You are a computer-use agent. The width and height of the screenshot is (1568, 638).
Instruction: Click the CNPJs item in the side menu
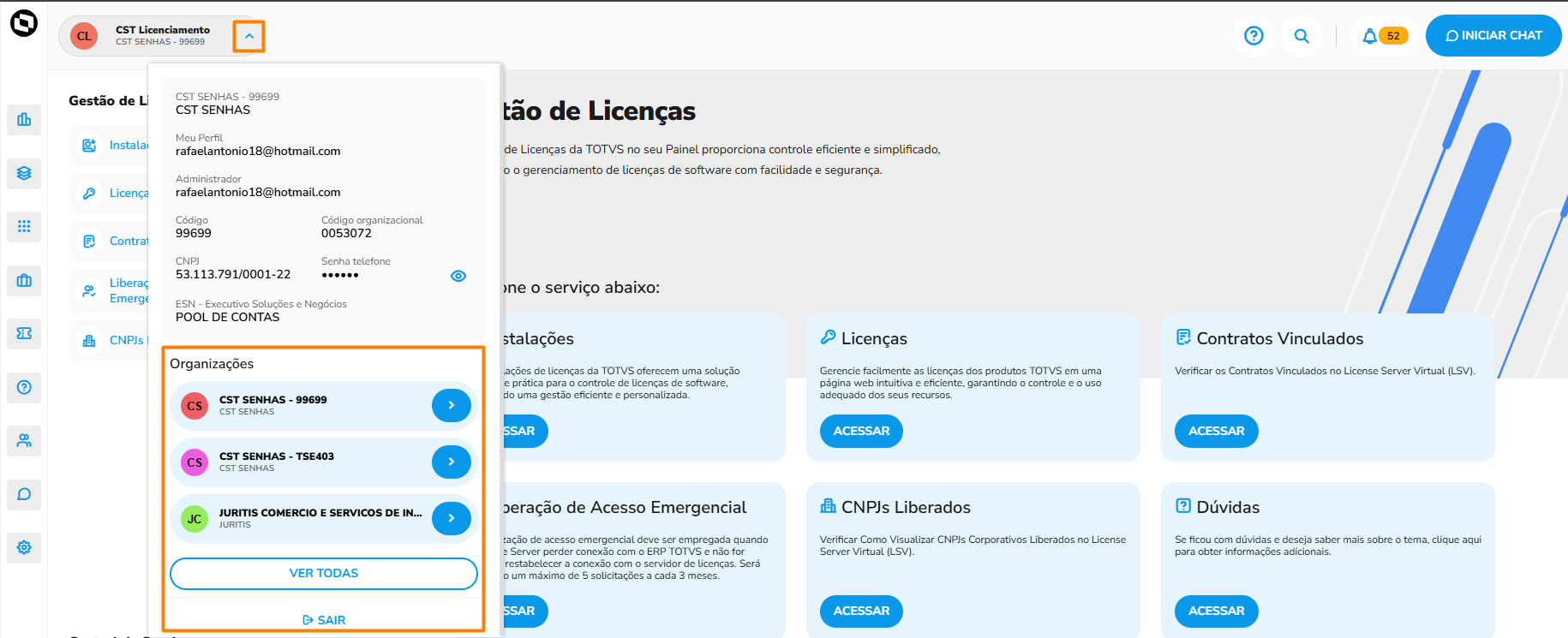pyautogui.click(x=125, y=340)
